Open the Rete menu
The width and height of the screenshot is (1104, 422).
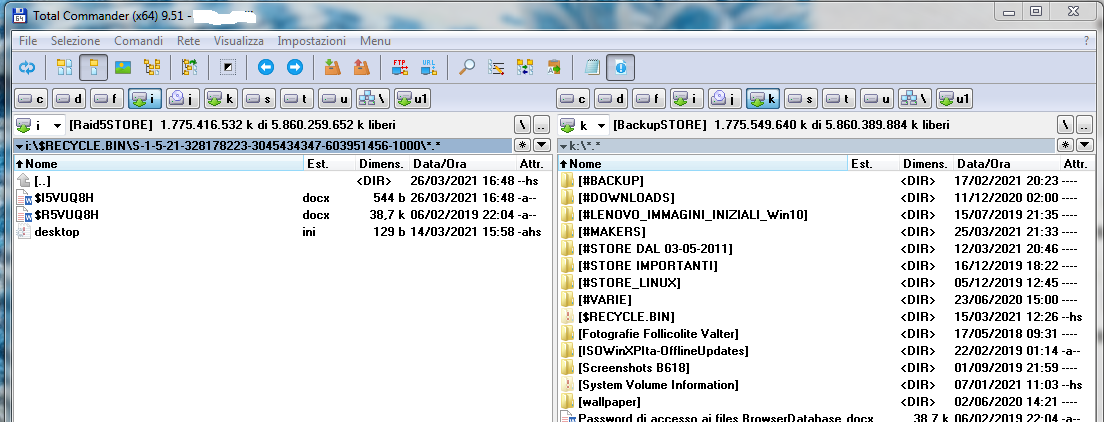(x=189, y=41)
